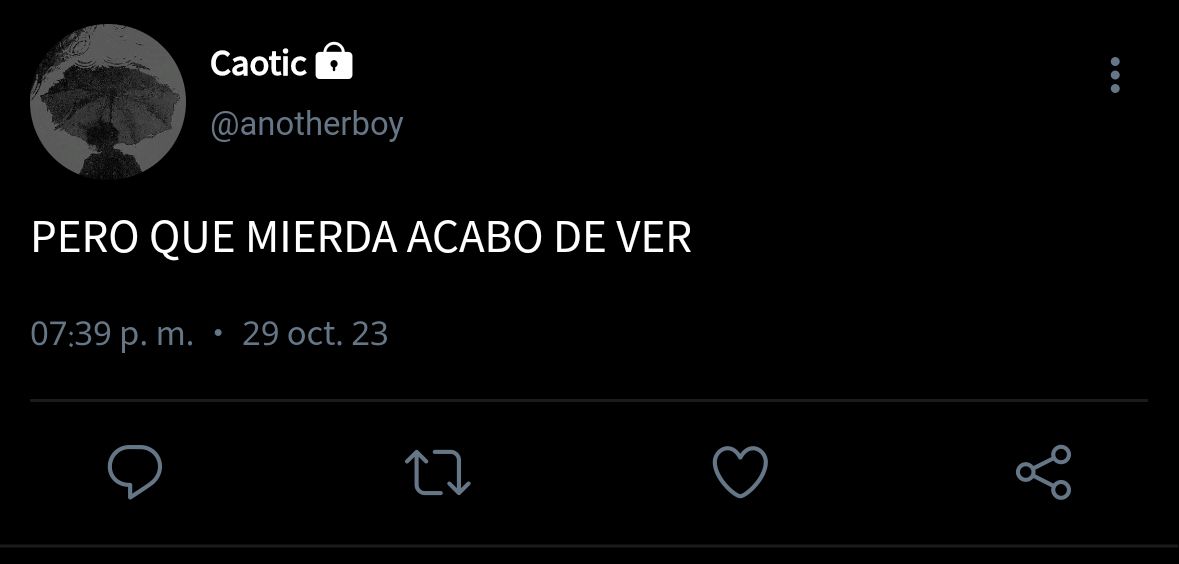Viewport: 1179px width, 564px height.
Task: Open the @anotherboy handle link
Action: click(307, 124)
